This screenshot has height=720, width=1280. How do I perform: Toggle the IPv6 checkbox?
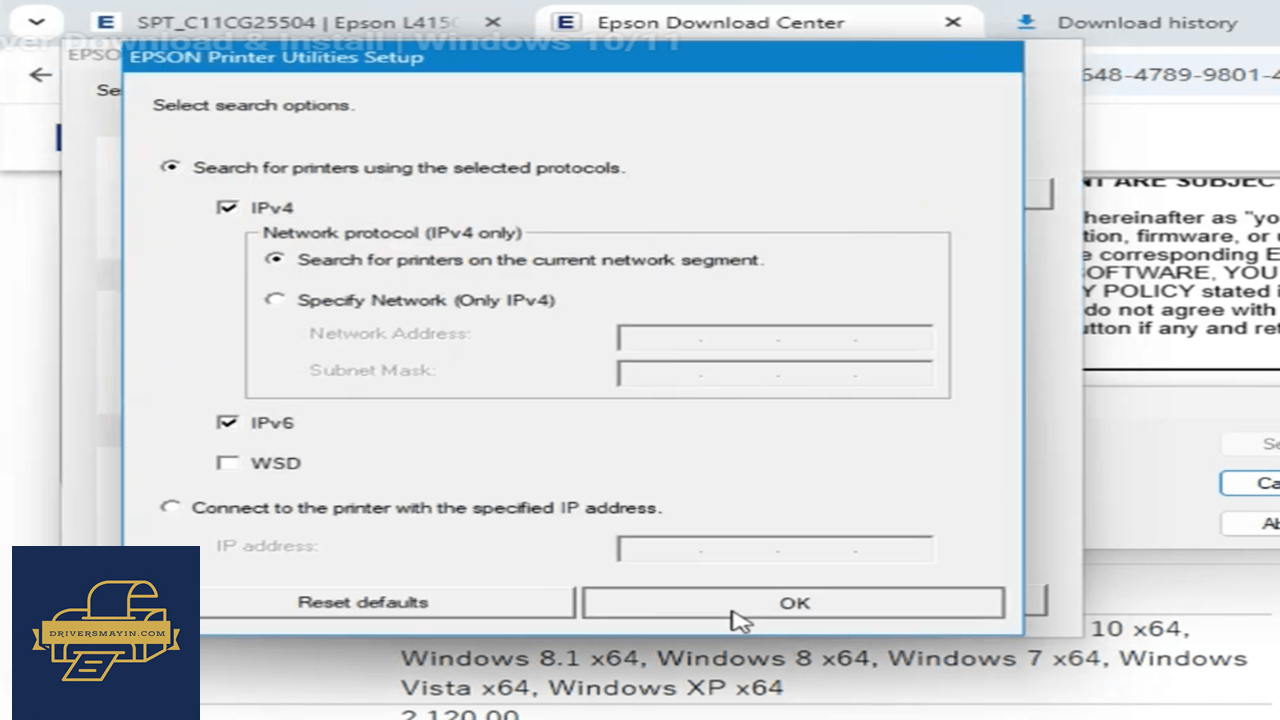[228, 422]
